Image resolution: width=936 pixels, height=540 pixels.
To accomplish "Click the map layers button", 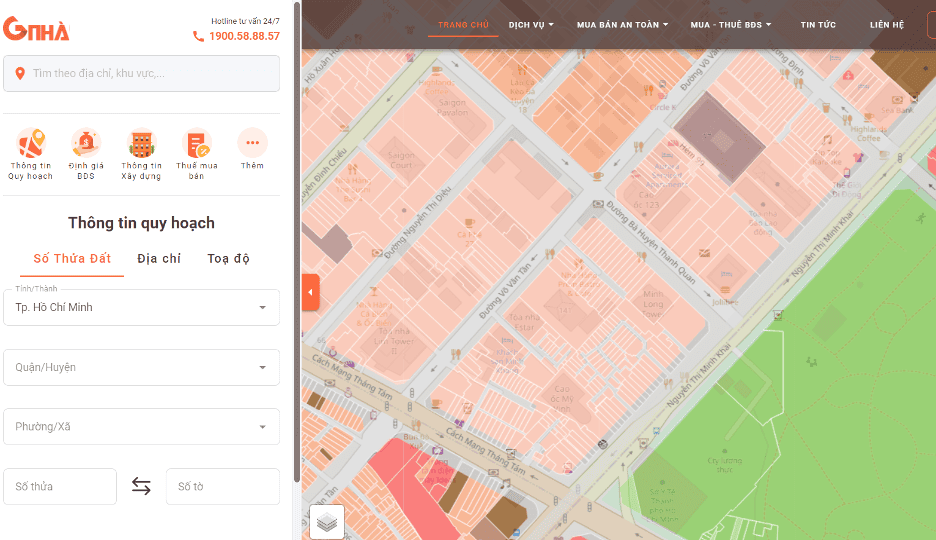I will point(327,522).
